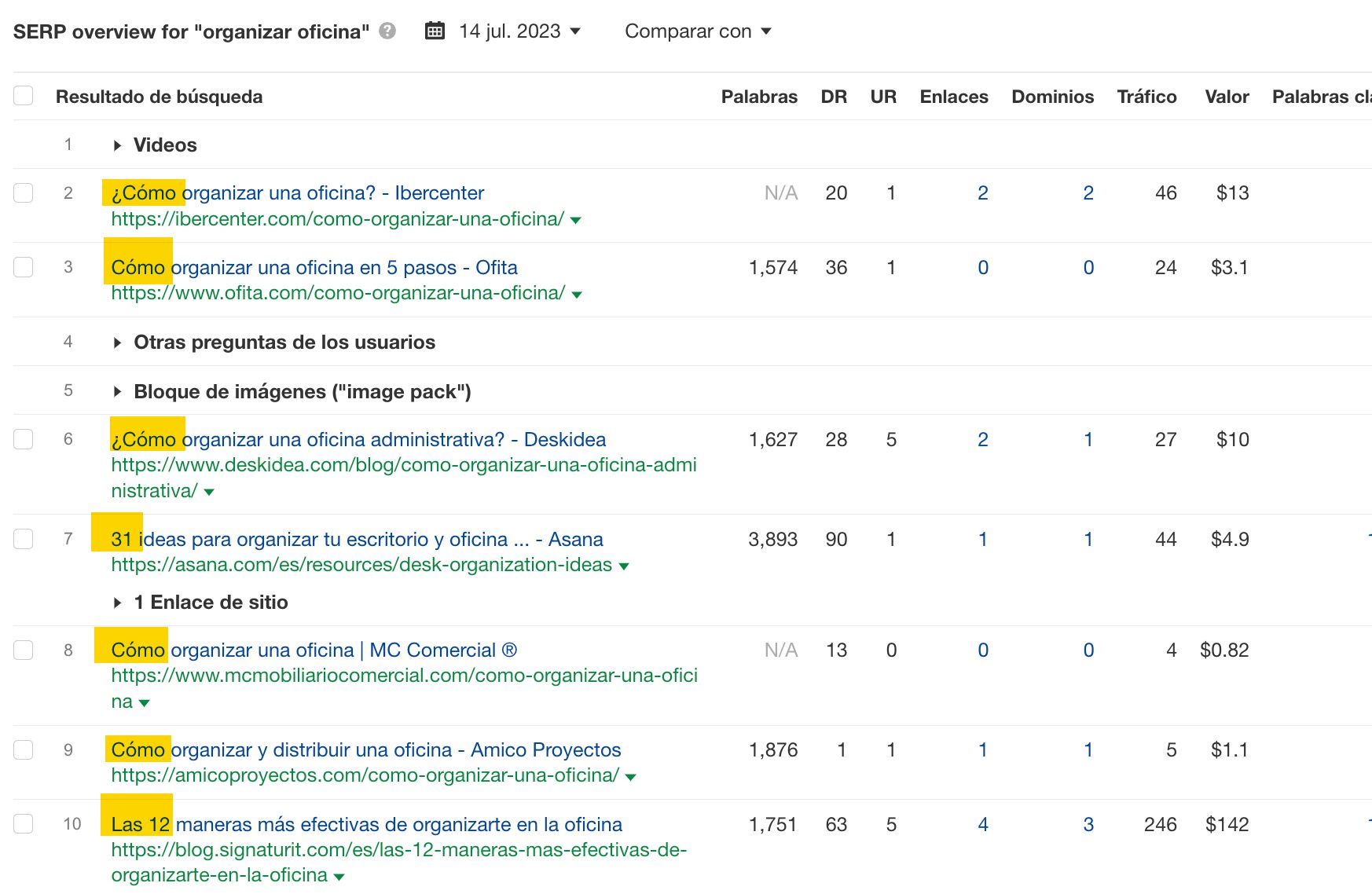Open the URL options caret for the Ibercenter result
The image size is (1372, 894).
point(576,220)
